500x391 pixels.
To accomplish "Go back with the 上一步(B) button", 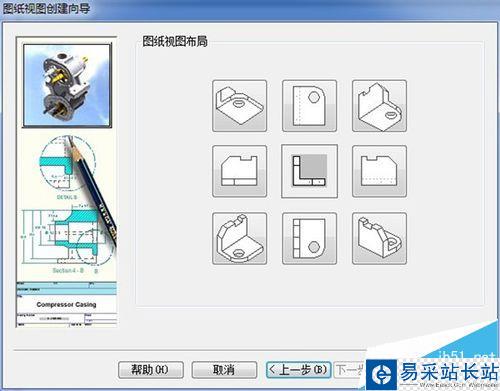I will click(x=298, y=370).
